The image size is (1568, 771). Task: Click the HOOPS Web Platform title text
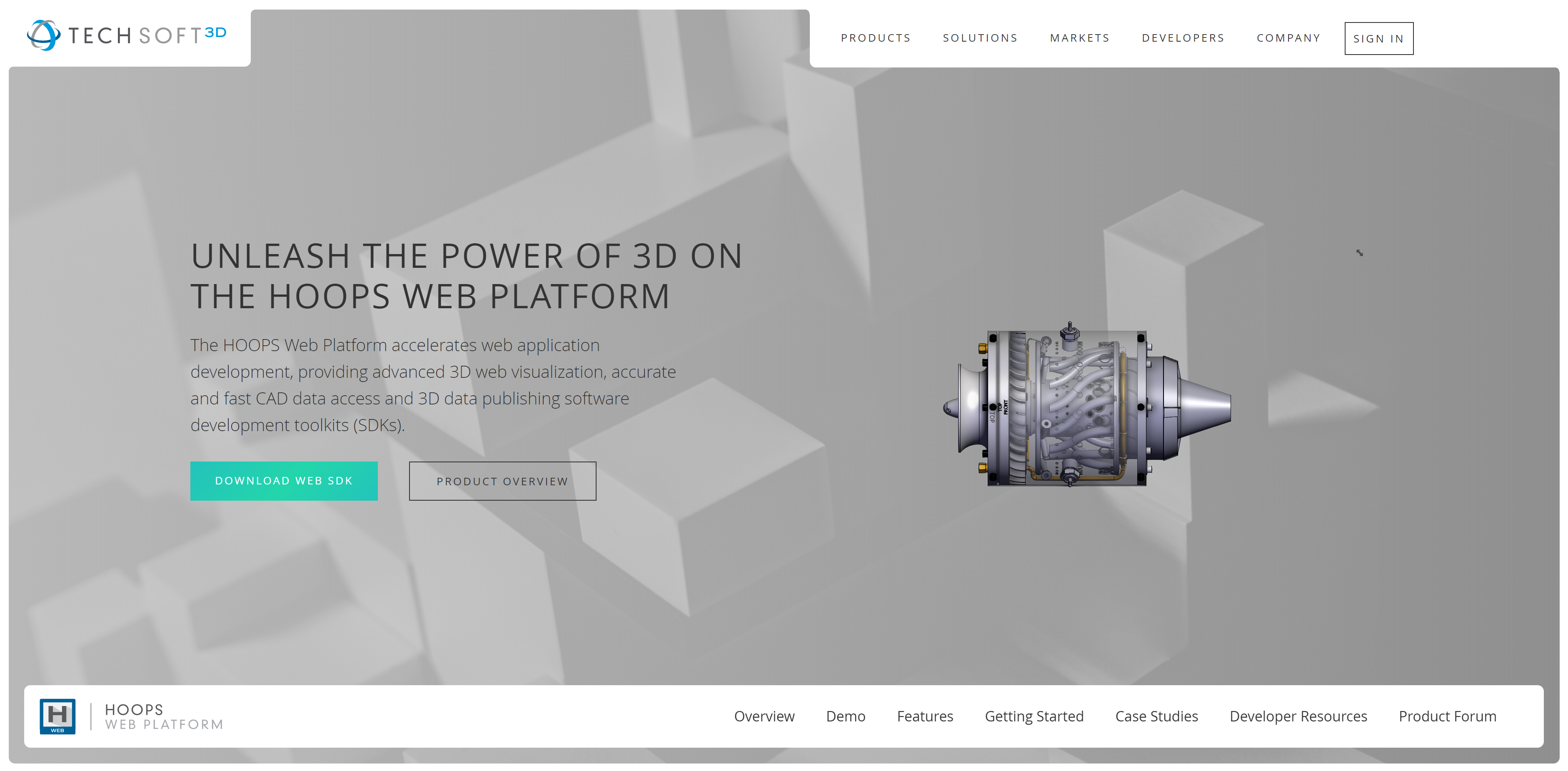pyautogui.click(x=164, y=717)
